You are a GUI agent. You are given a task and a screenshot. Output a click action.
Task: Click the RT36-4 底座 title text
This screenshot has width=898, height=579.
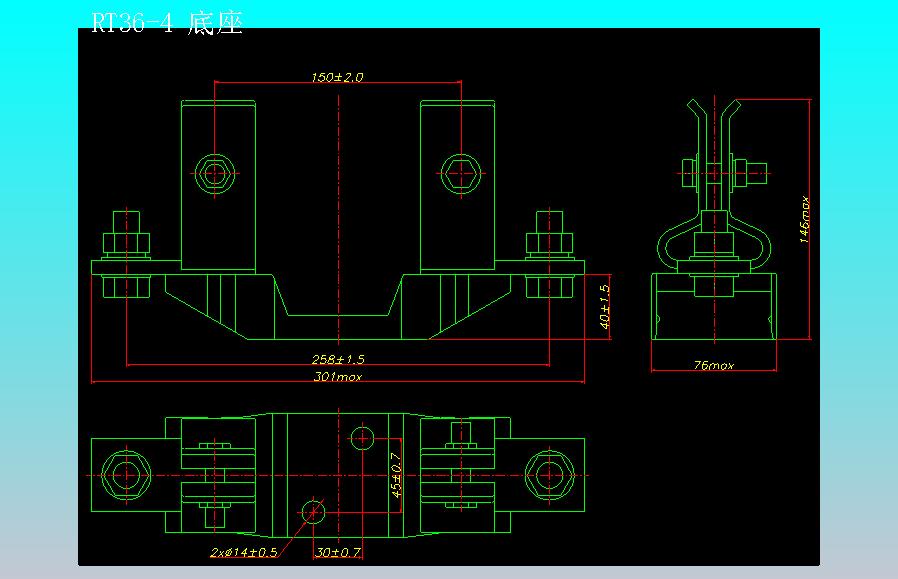[167, 23]
